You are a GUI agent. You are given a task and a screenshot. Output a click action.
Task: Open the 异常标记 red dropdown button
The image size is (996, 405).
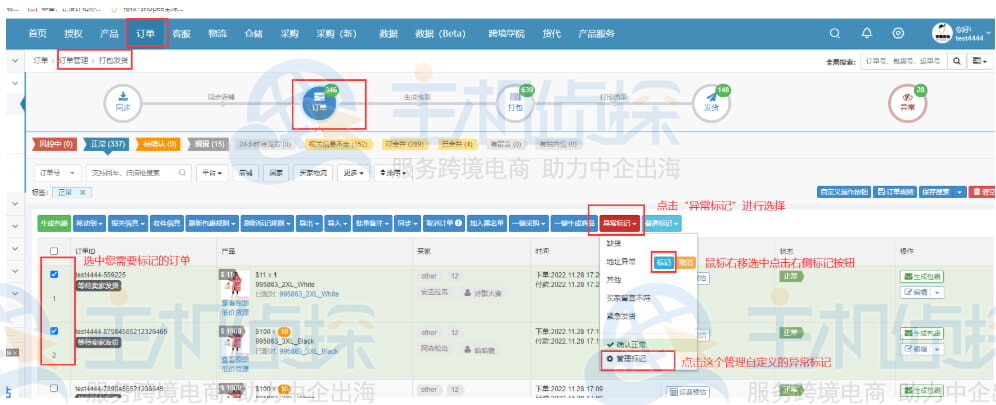(x=619, y=223)
